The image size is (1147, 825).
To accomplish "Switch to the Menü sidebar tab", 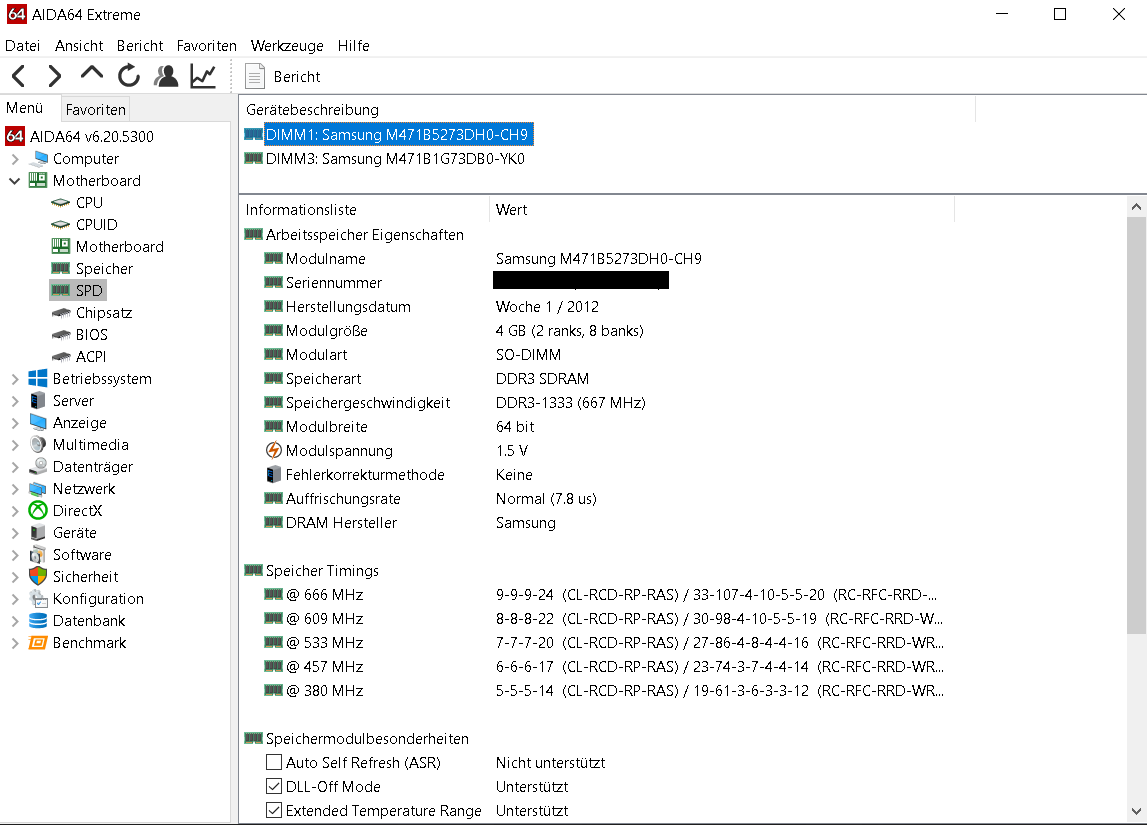I will 25,108.
